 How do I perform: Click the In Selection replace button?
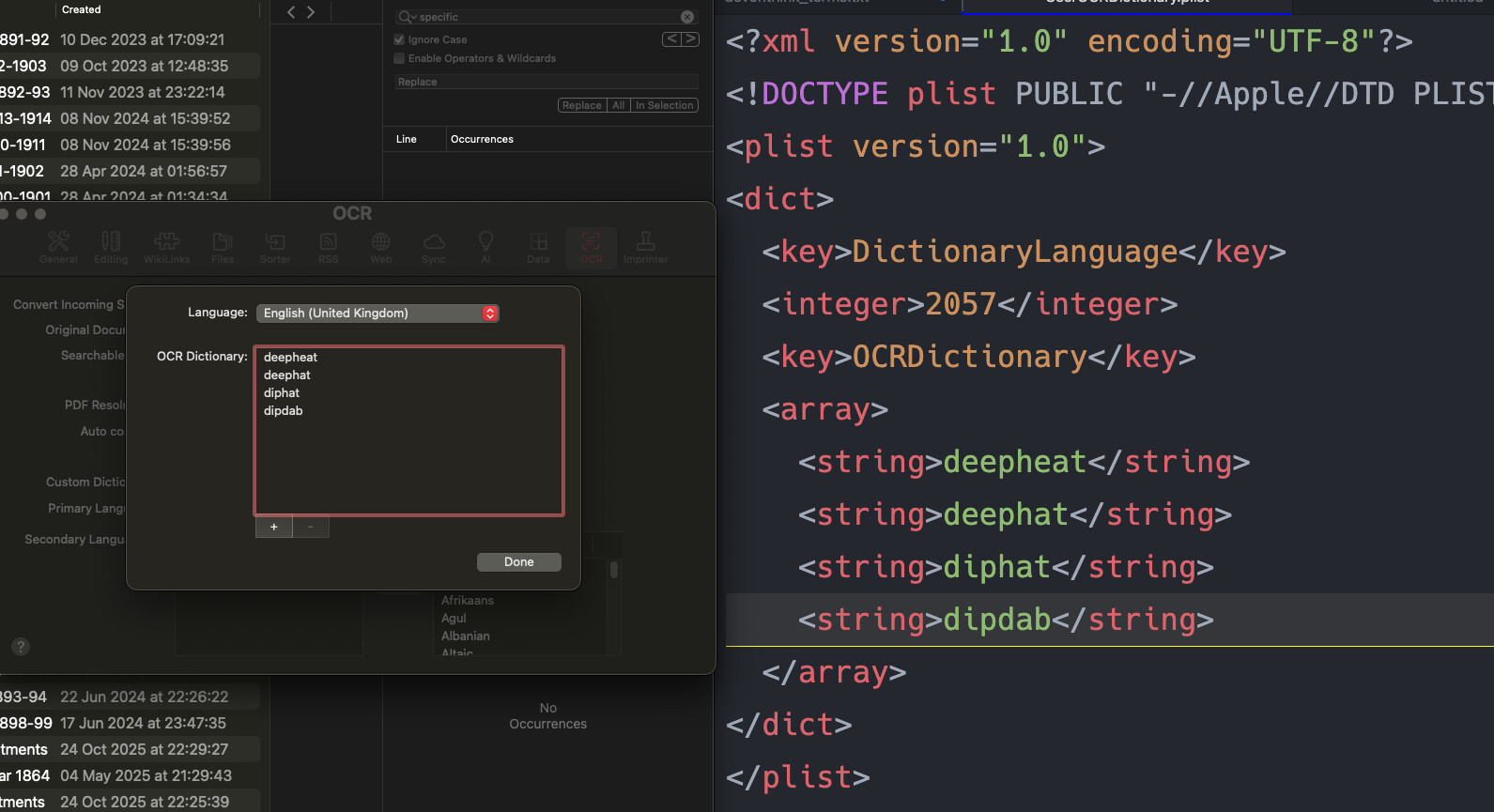coord(664,105)
